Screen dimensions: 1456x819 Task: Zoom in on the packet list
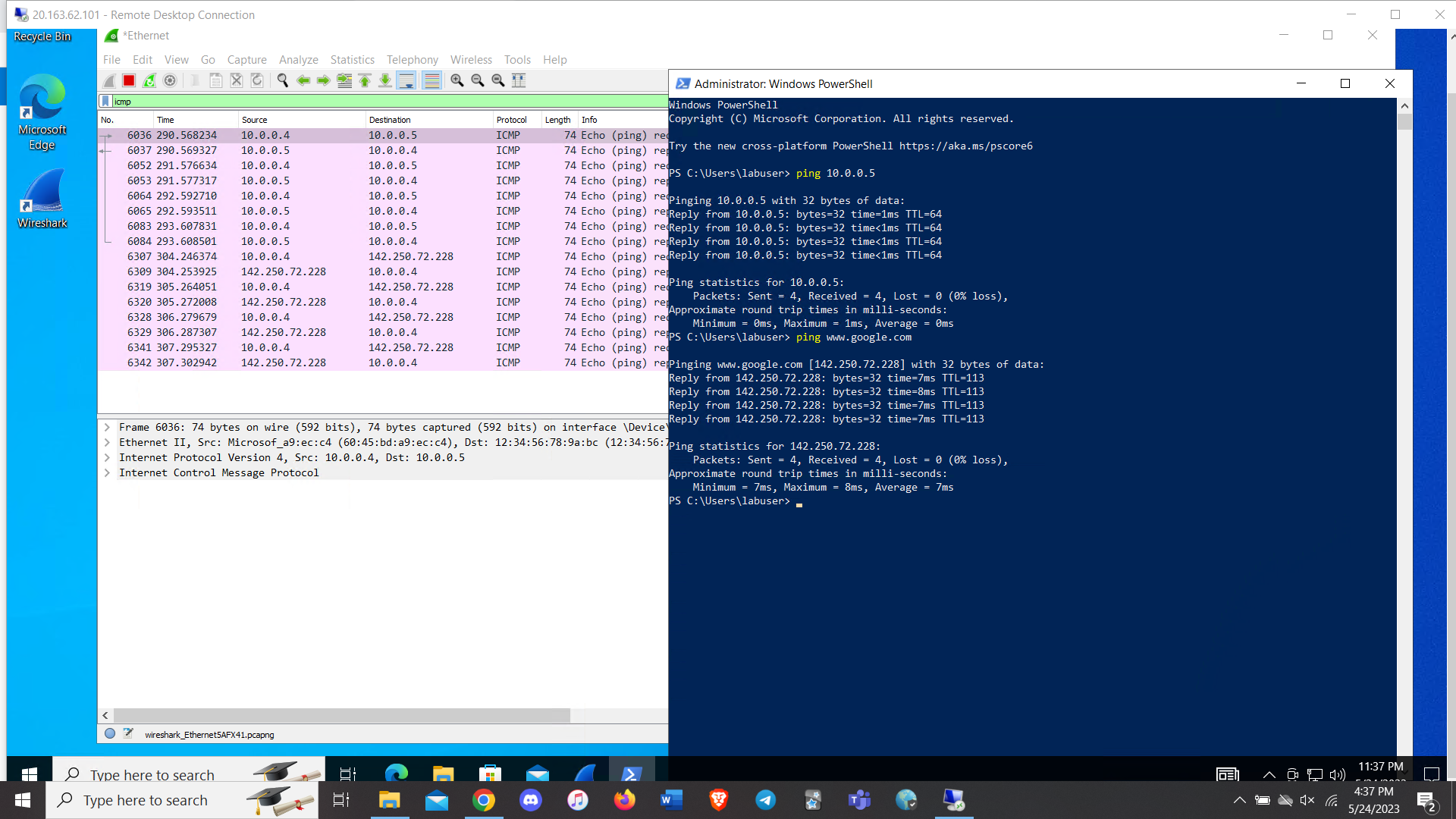click(x=457, y=80)
